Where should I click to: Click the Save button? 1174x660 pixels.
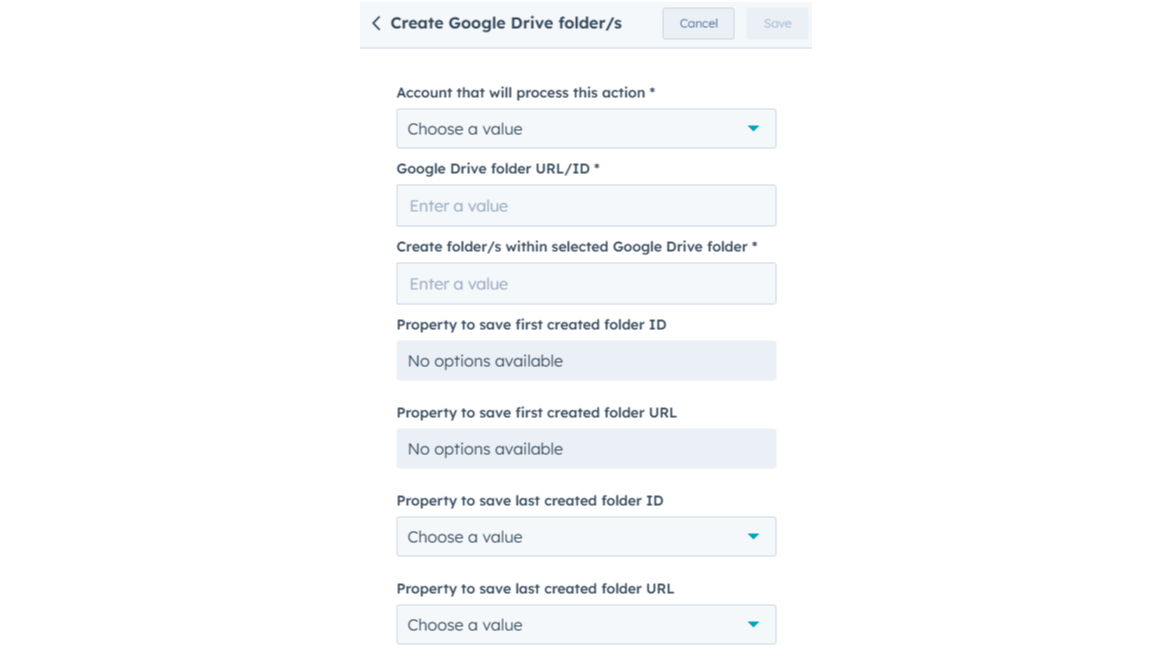[x=777, y=23]
